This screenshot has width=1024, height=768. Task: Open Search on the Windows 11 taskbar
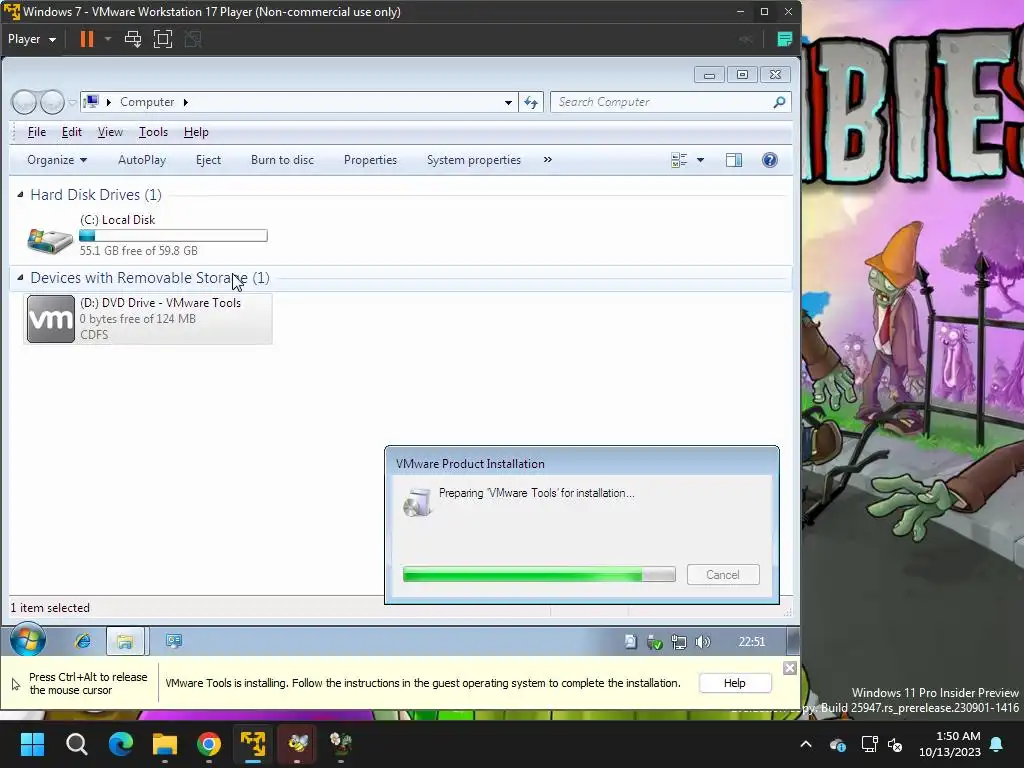pyautogui.click(x=76, y=743)
